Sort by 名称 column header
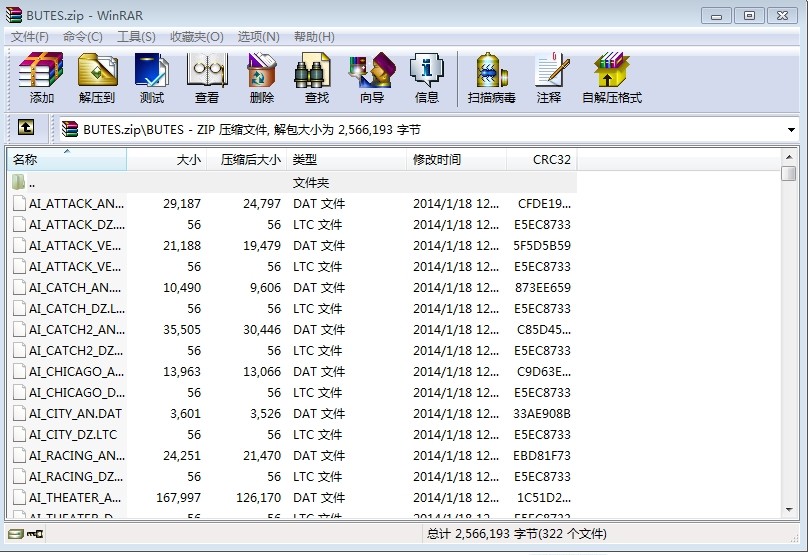 pyautogui.click(x=66, y=160)
